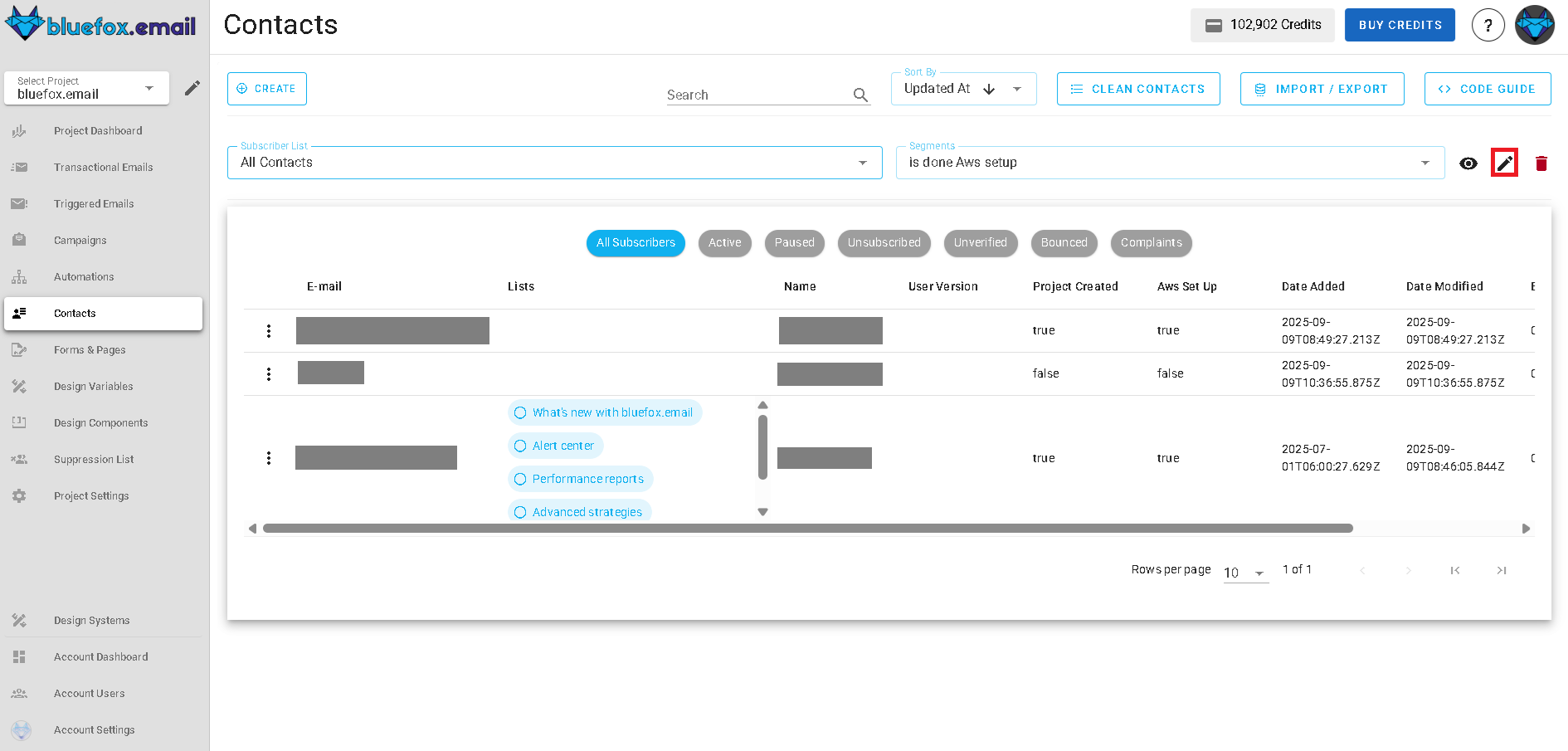Open Automations from the sidebar
This screenshot has width=1568, height=751.
84,276
